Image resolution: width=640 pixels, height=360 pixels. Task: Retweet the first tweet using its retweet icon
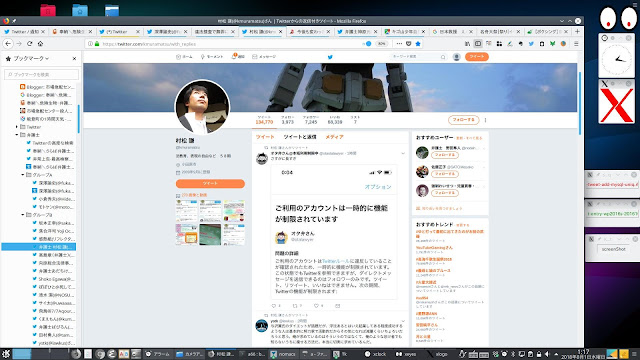coord(295,306)
